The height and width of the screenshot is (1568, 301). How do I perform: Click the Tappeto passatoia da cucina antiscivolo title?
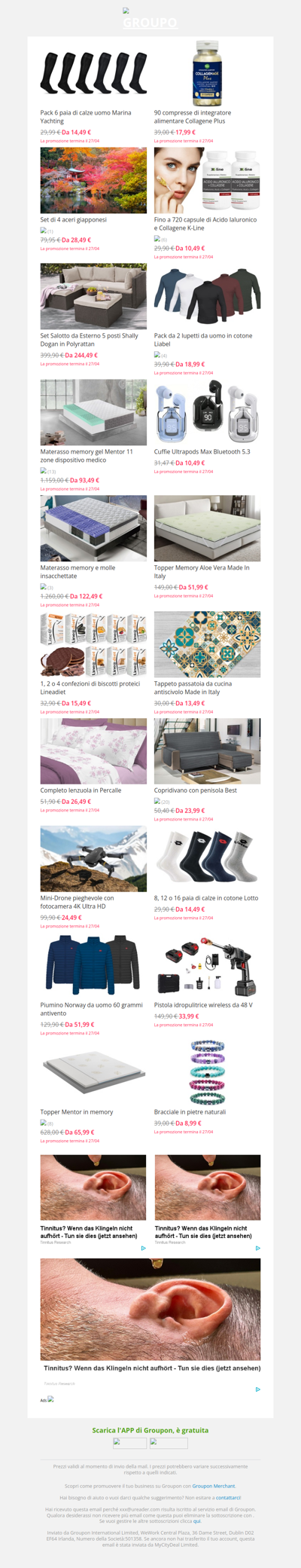(x=193, y=688)
